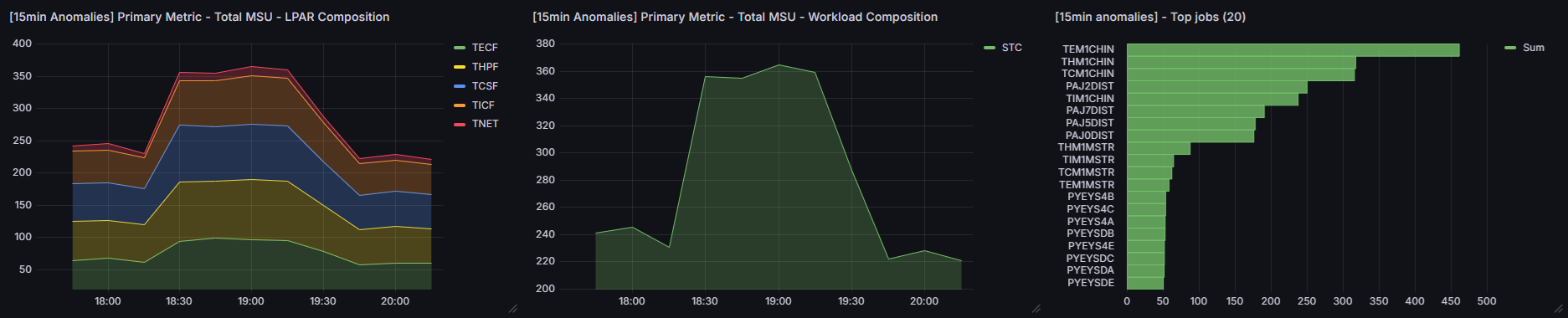Click the PYEYS4B job label

(x=1090, y=197)
